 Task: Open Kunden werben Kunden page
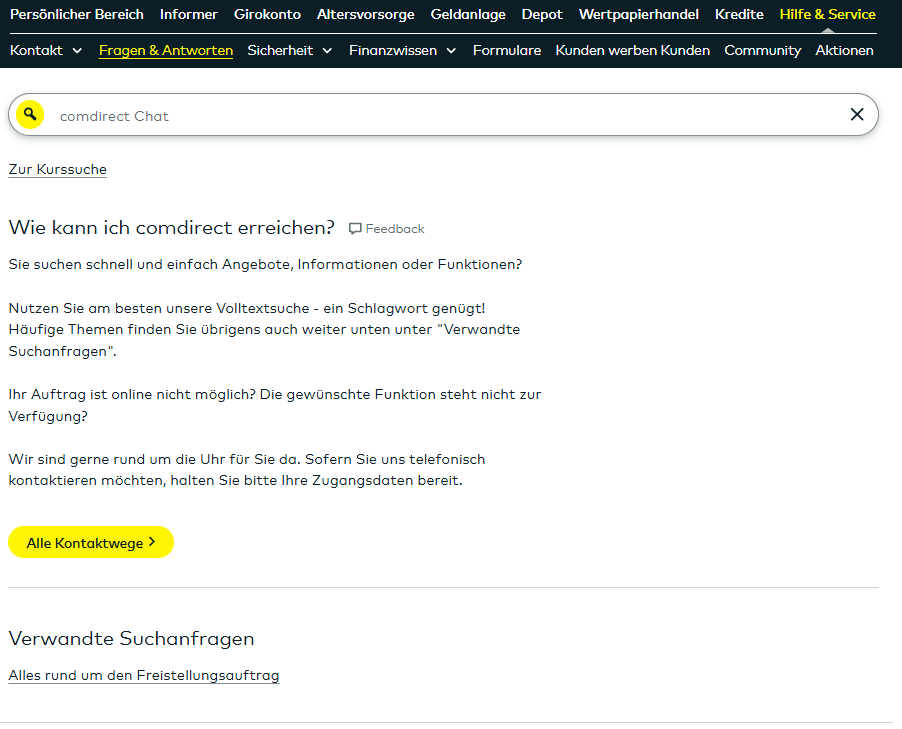pyautogui.click(x=632, y=51)
